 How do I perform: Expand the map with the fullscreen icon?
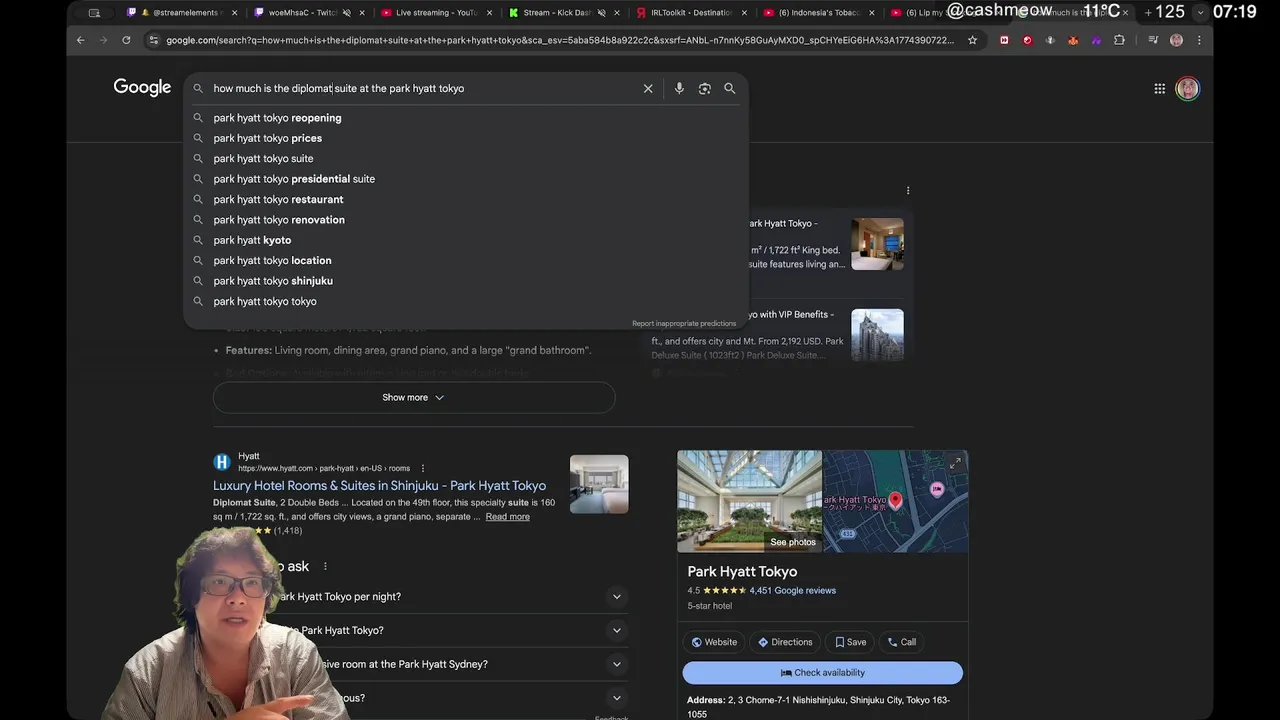pos(955,463)
